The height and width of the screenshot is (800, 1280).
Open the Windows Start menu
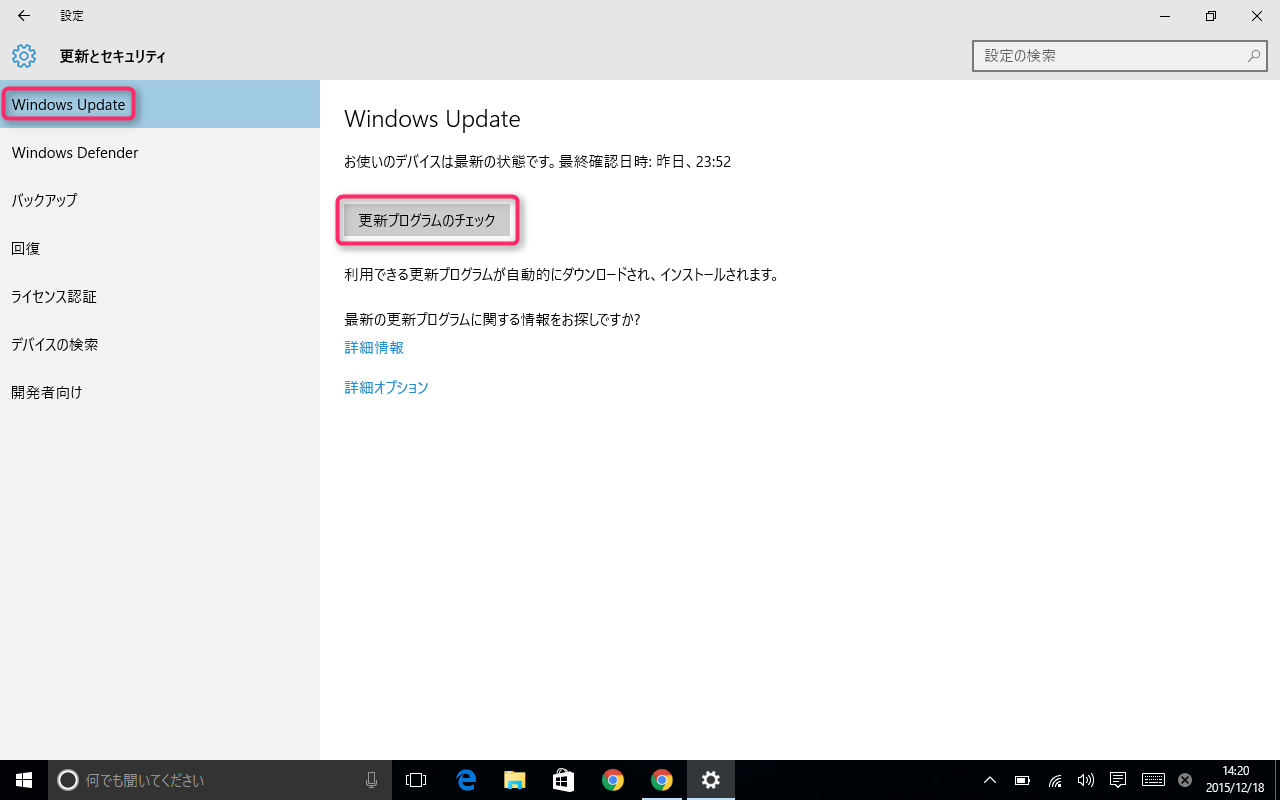click(24, 780)
